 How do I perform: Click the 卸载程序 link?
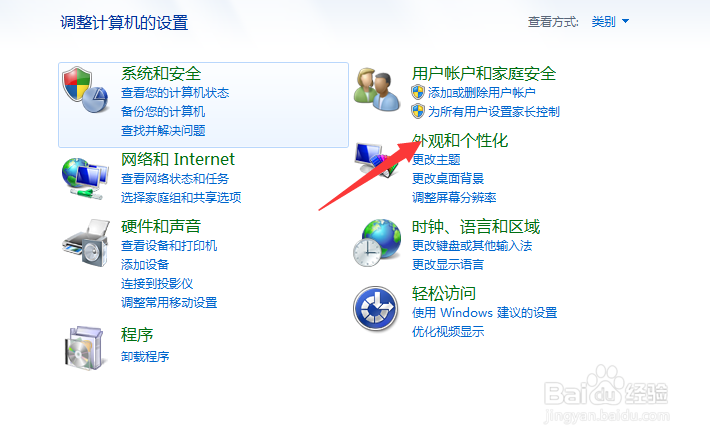tap(145, 356)
